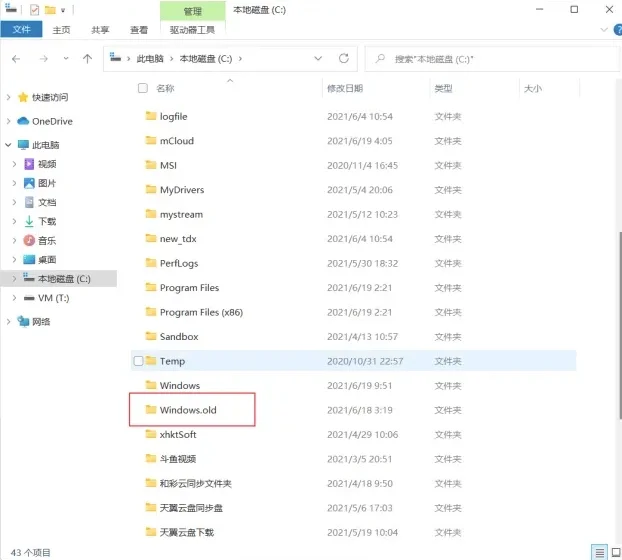Switch to details view layout button

click(x=599, y=552)
